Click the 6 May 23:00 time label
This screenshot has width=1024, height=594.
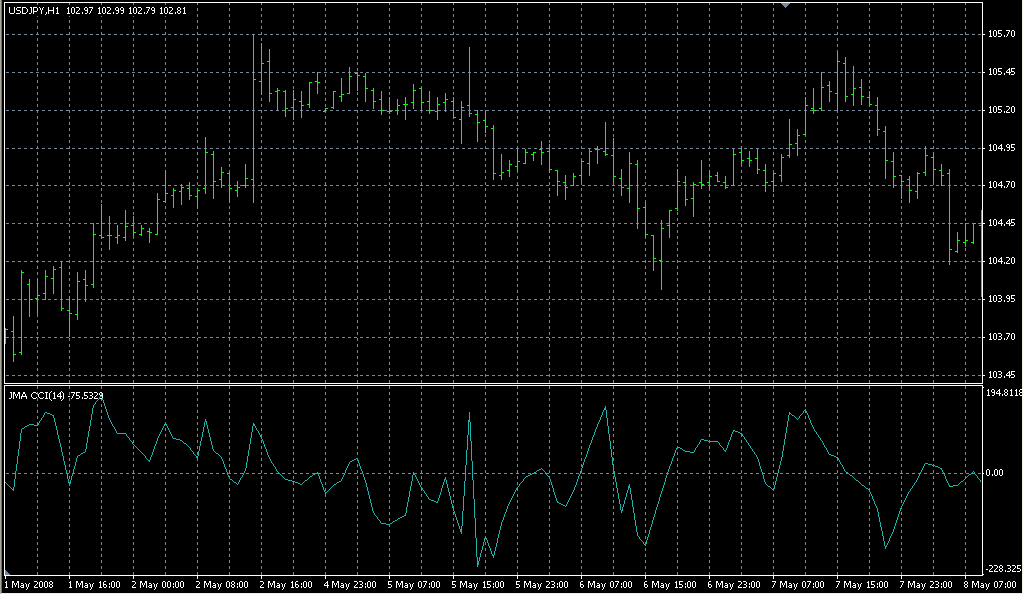tap(735, 584)
